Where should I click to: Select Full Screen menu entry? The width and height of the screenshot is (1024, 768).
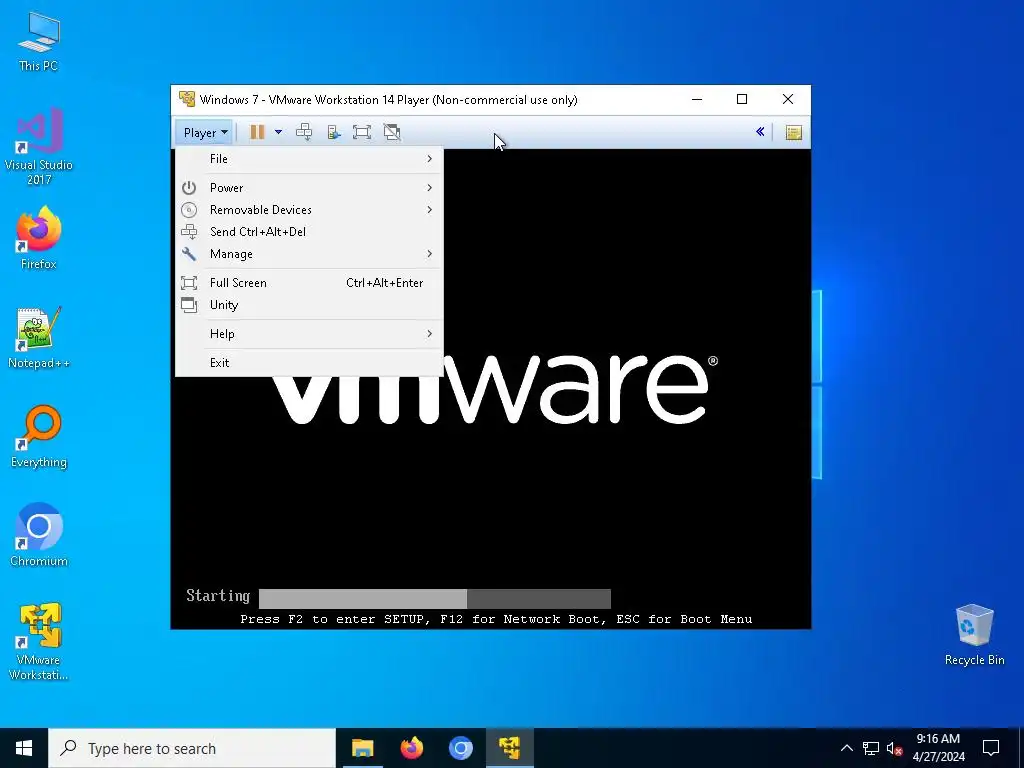[x=310, y=283]
